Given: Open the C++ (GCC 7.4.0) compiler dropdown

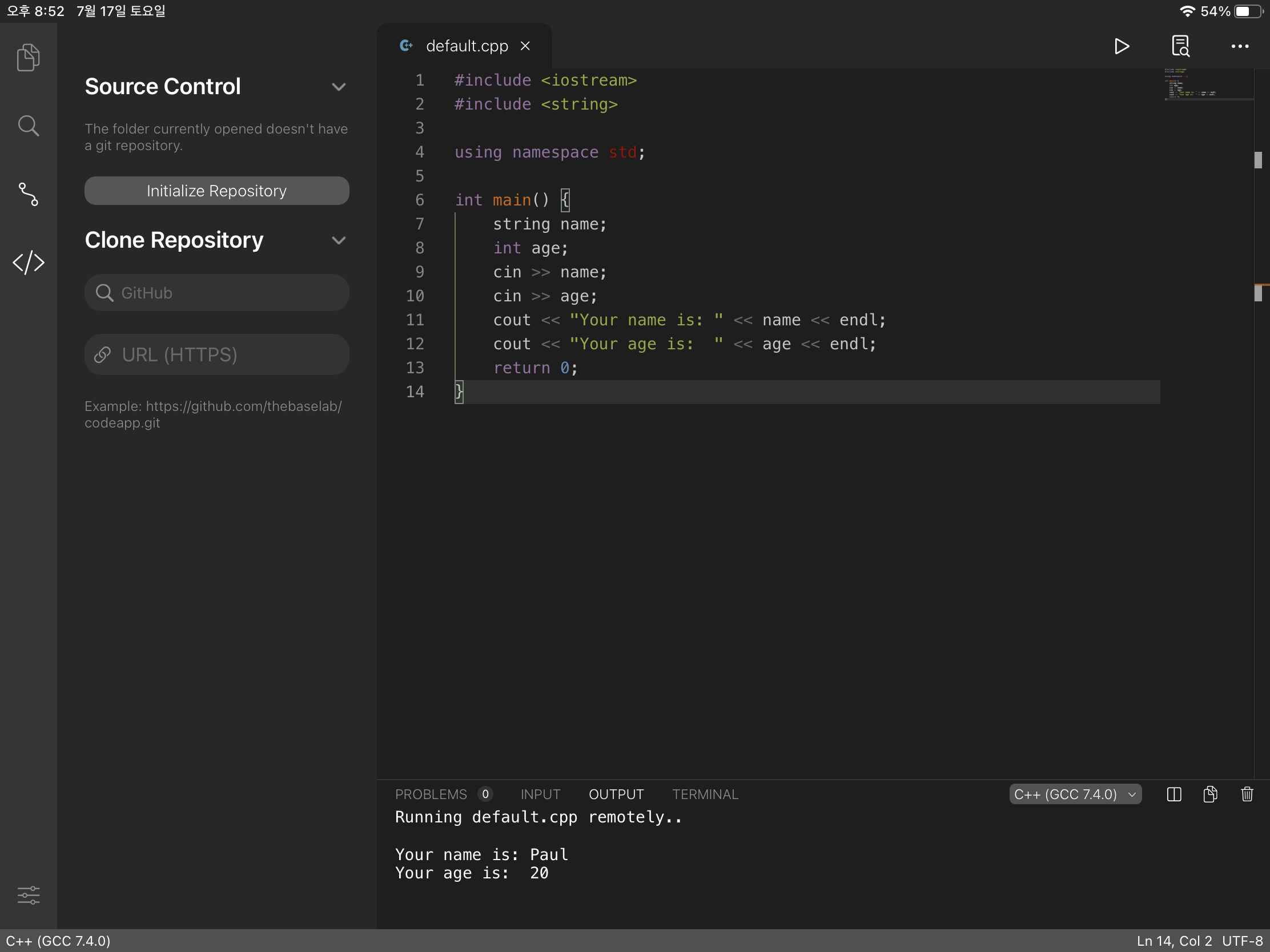Looking at the screenshot, I should pyautogui.click(x=1075, y=794).
